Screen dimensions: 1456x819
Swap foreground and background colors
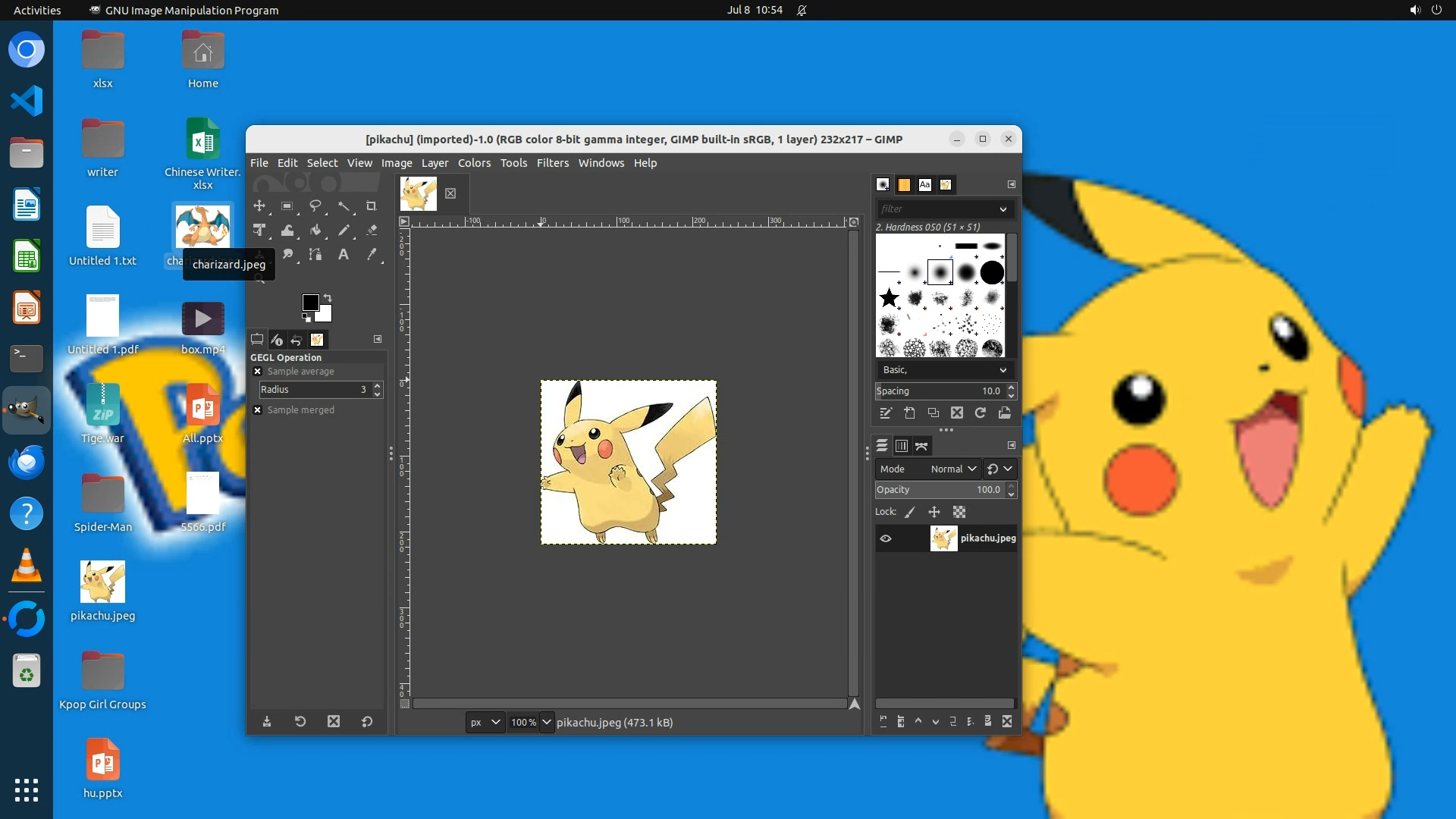click(x=328, y=297)
